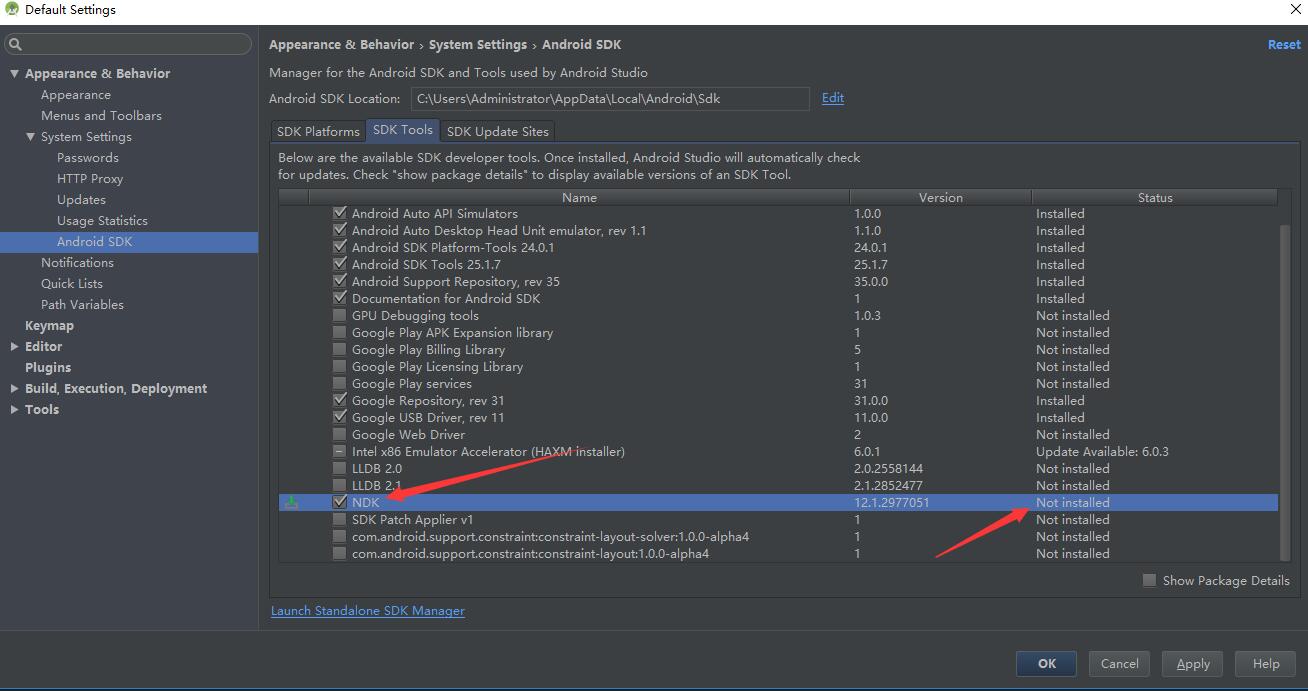Enable GPU Debugging tools checkbox
This screenshot has height=691, width=1308.
[340, 315]
